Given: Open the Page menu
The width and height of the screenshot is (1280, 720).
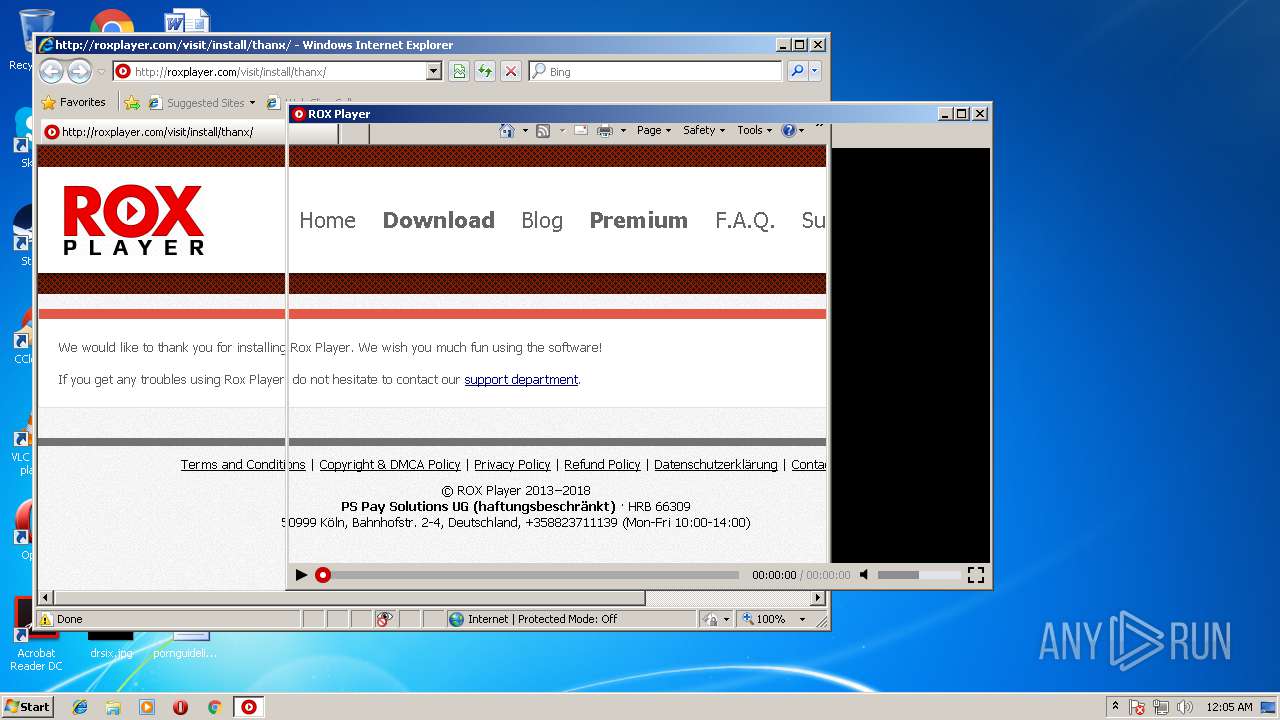Looking at the screenshot, I should (654, 130).
